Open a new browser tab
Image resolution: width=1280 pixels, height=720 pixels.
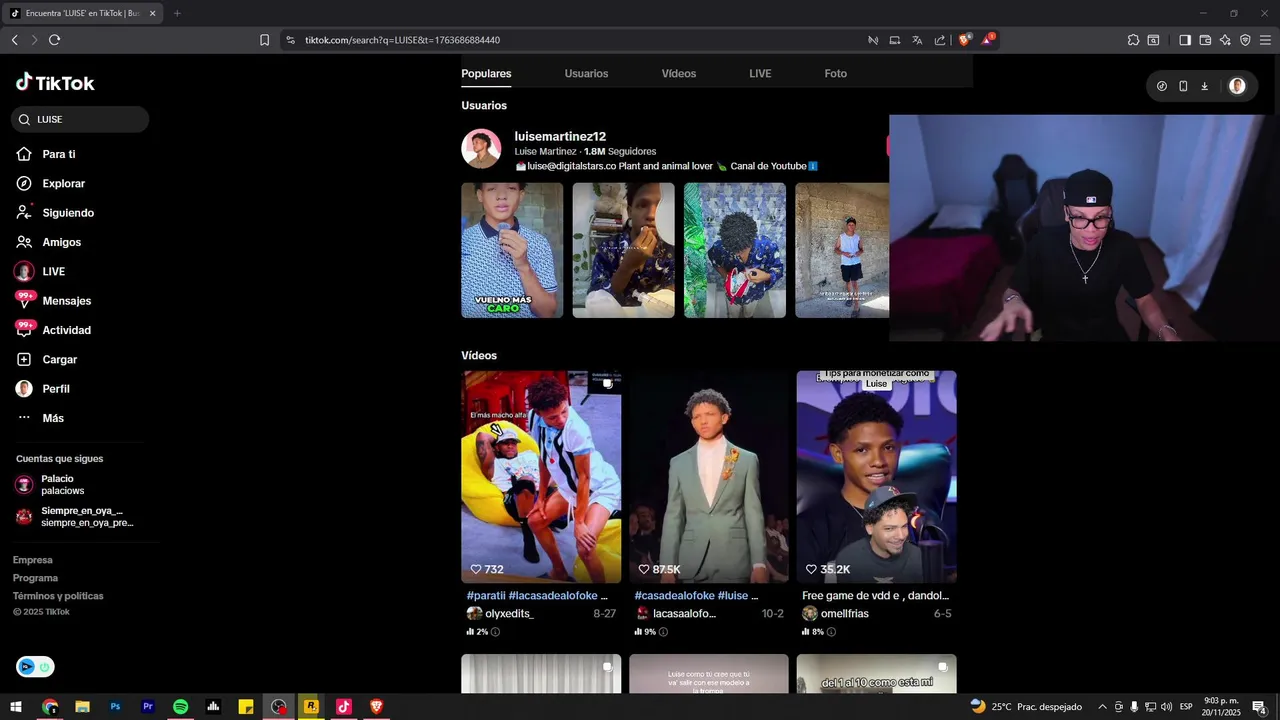pos(177,13)
